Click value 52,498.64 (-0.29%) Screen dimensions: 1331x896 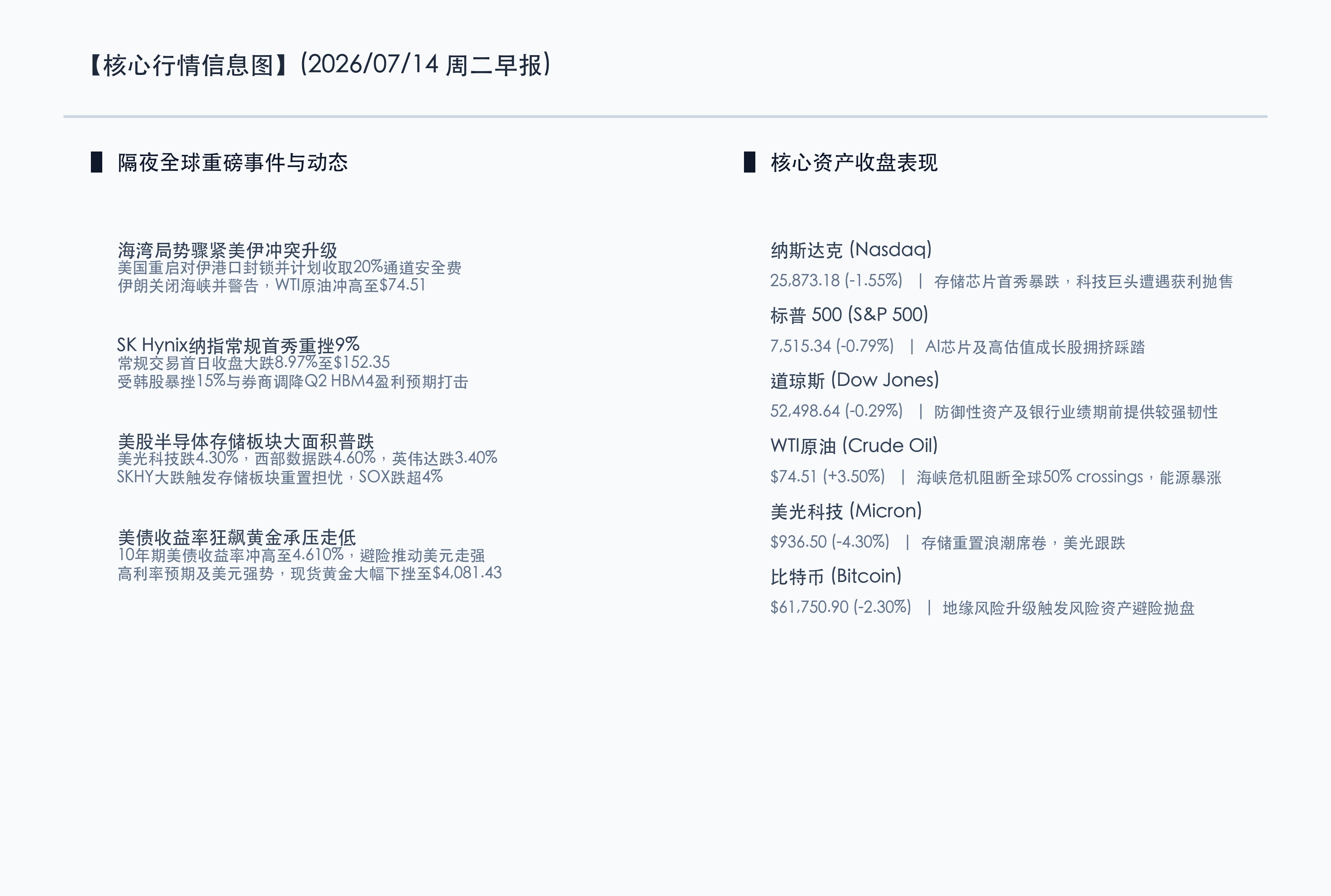(x=836, y=412)
